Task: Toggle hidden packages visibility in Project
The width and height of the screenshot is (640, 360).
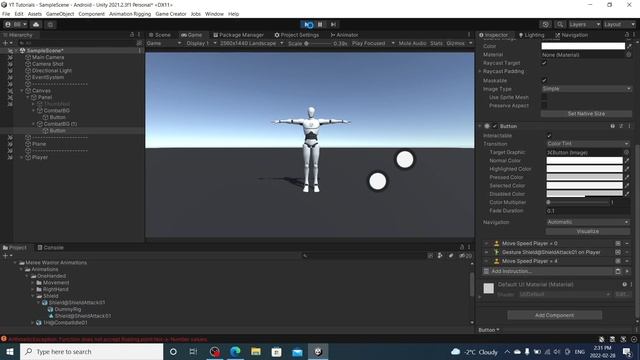Action: pos(465,256)
